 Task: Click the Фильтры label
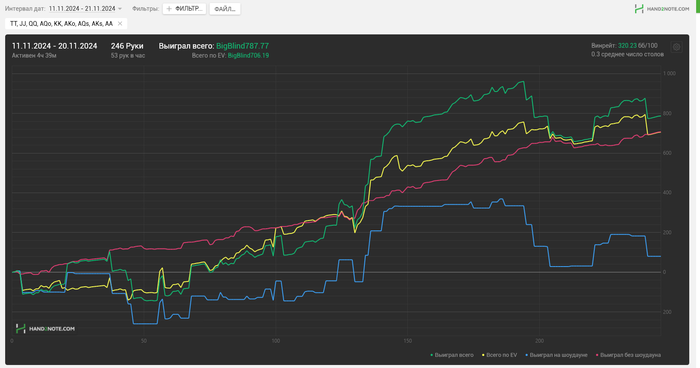point(146,8)
